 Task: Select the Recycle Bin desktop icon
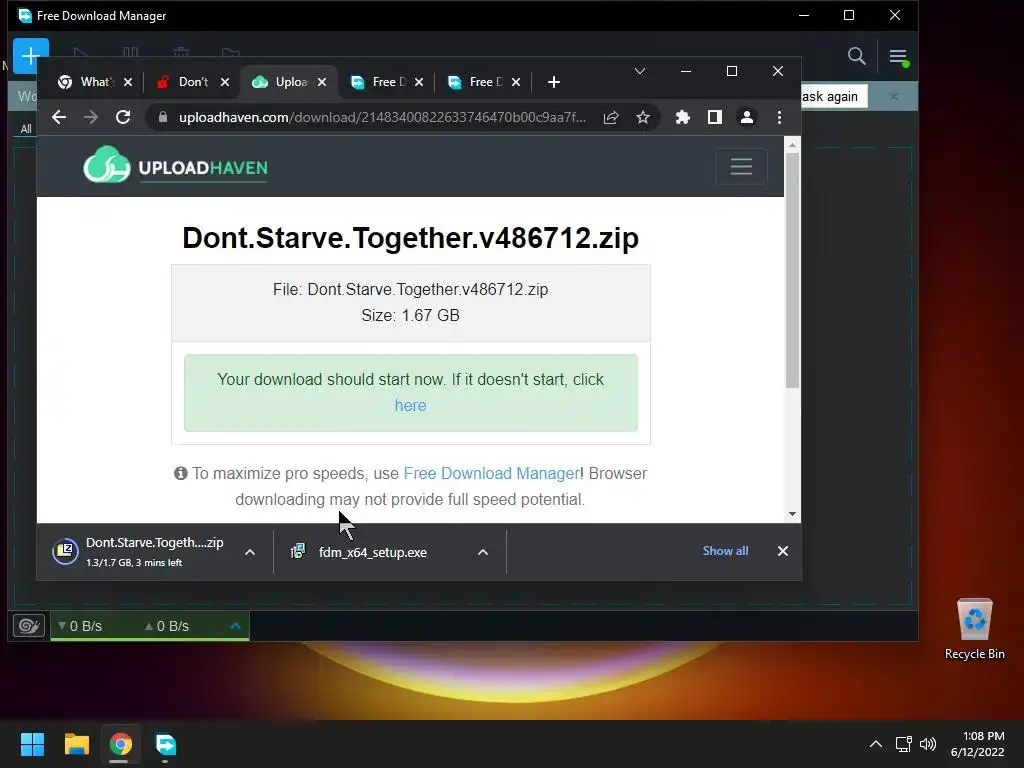[x=974, y=629]
